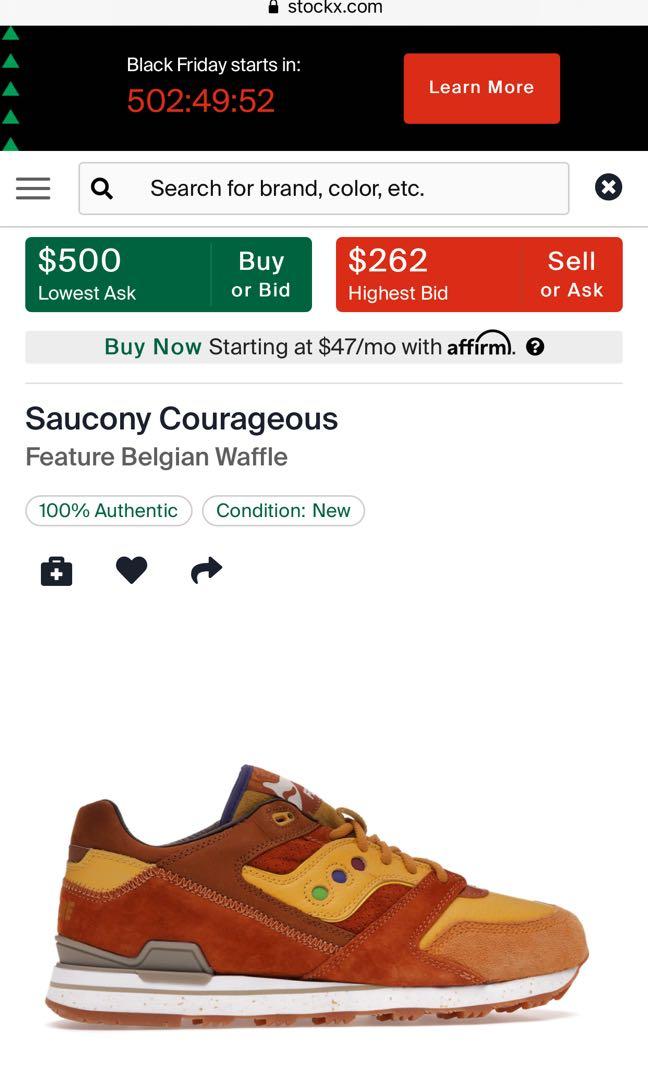This screenshot has height=1080, width=648.
Task: Dismiss the search with the X icon
Action: [x=609, y=186]
